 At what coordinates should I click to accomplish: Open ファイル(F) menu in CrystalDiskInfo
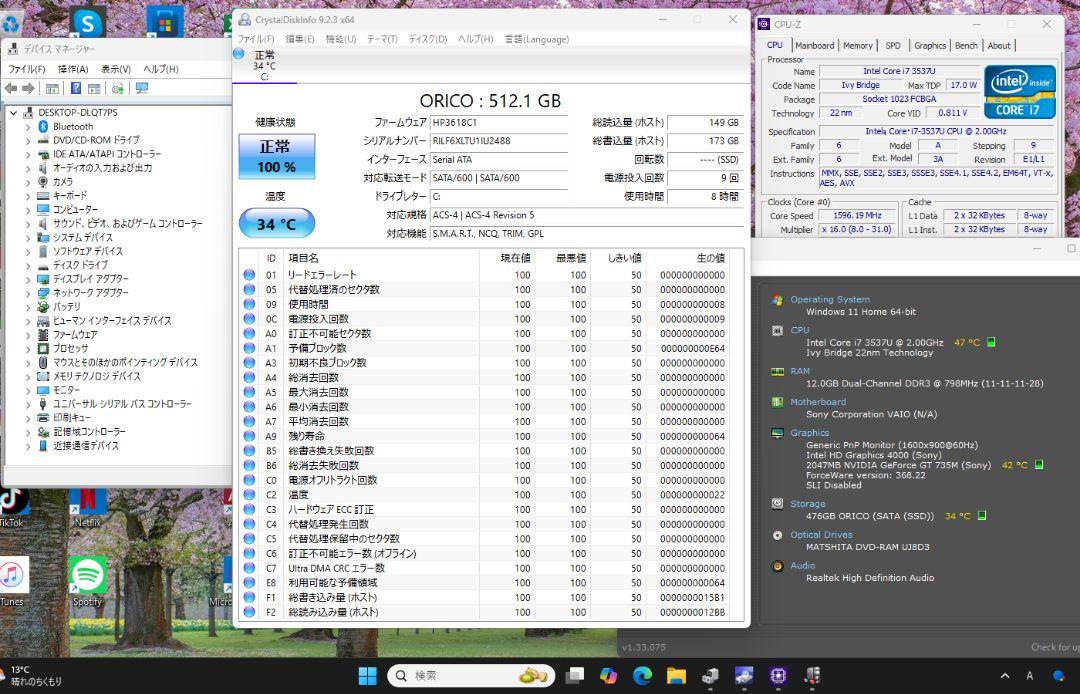[x=256, y=39]
